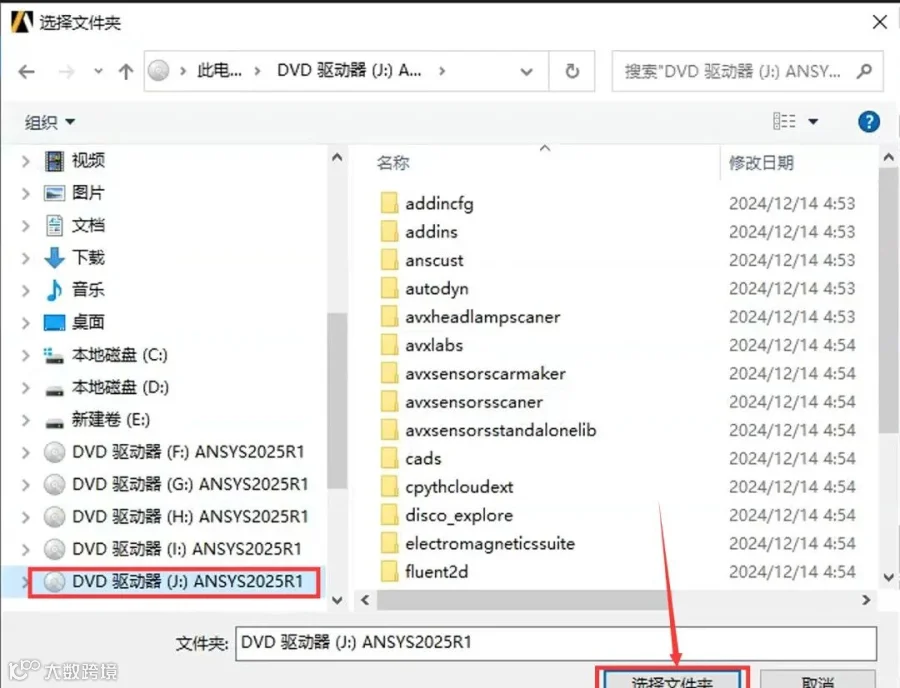Select 文档 in the navigation tree

pos(88,226)
